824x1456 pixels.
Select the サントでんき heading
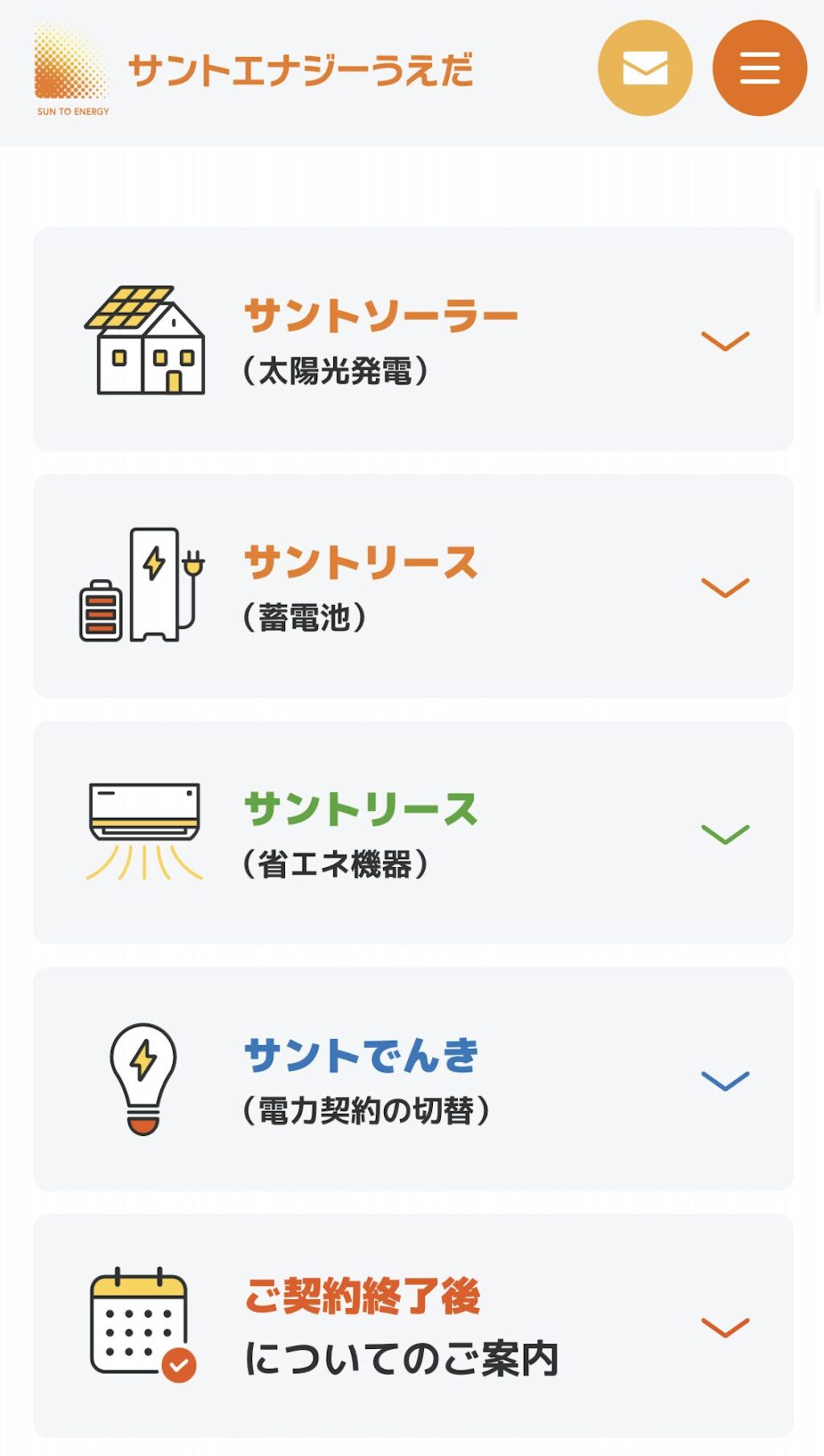coord(361,1055)
